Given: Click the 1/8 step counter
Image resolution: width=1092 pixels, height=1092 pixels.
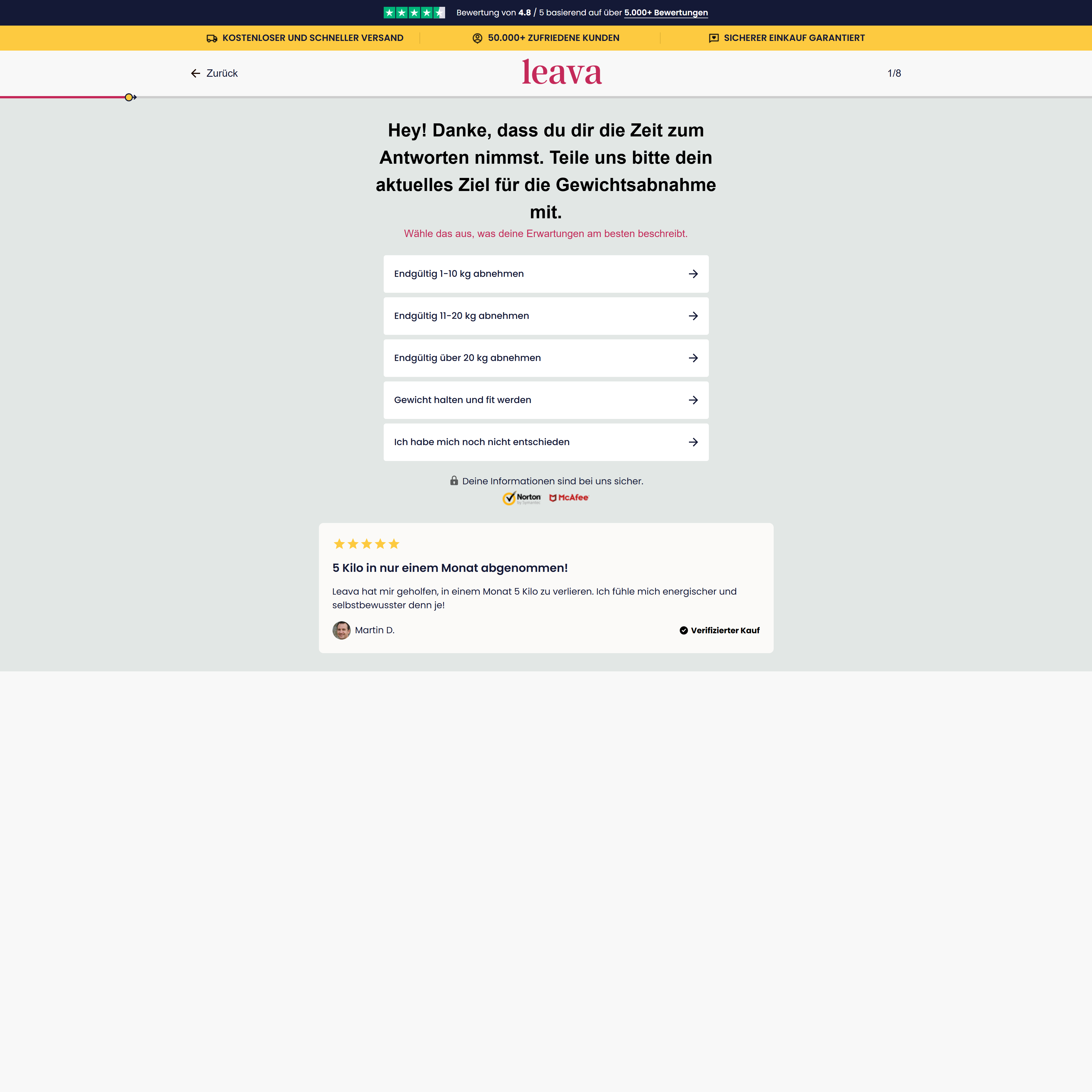Looking at the screenshot, I should pyautogui.click(x=894, y=74).
